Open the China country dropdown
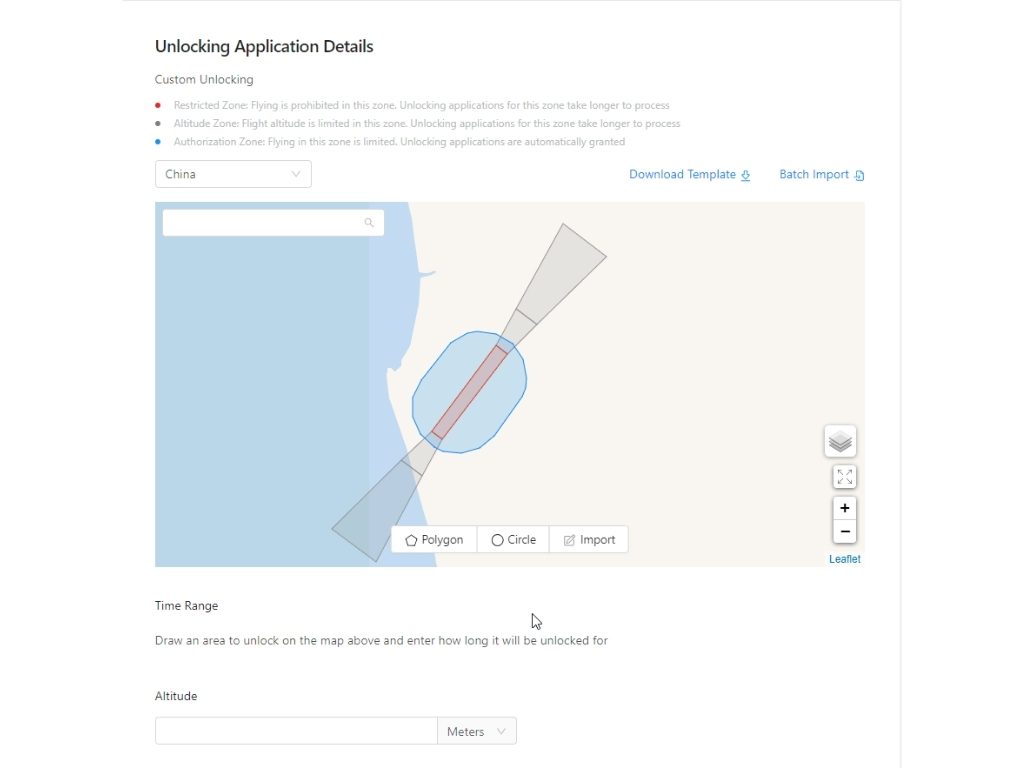The height and width of the screenshot is (768, 1024). coord(232,173)
